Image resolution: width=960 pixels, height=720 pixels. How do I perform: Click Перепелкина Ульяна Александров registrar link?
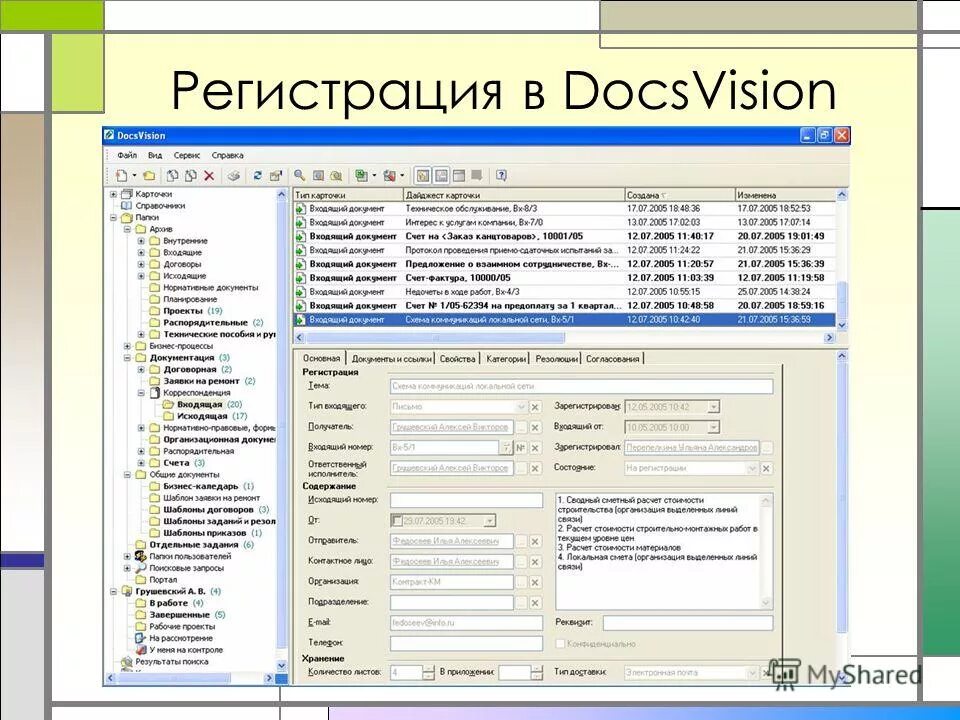coord(691,448)
